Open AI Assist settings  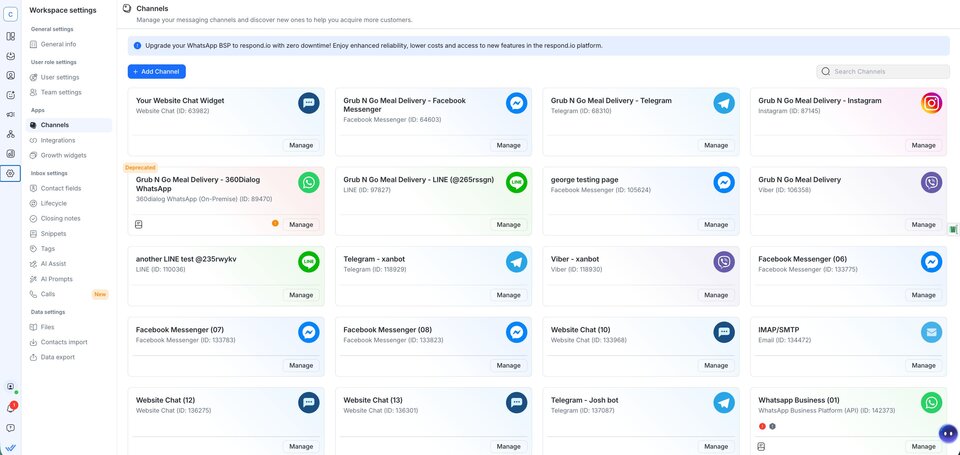(x=69, y=264)
